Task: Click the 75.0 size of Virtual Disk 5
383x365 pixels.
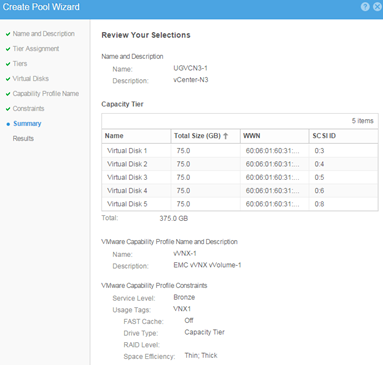Action: [x=183, y=204]
